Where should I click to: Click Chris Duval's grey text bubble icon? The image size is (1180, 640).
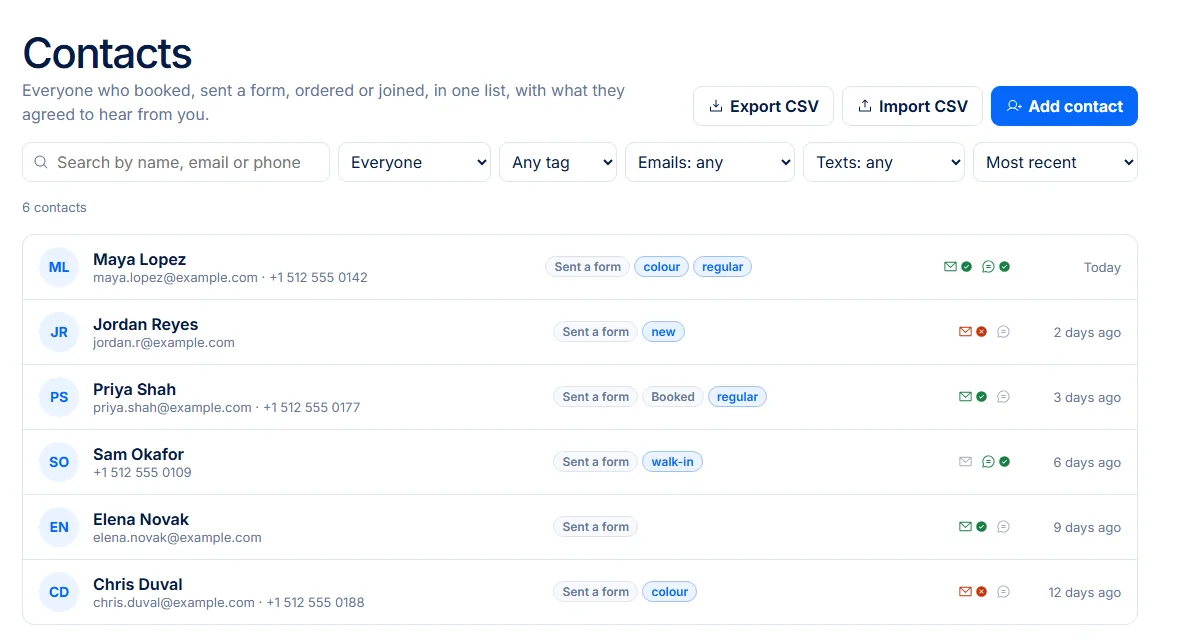point(1003,592)
